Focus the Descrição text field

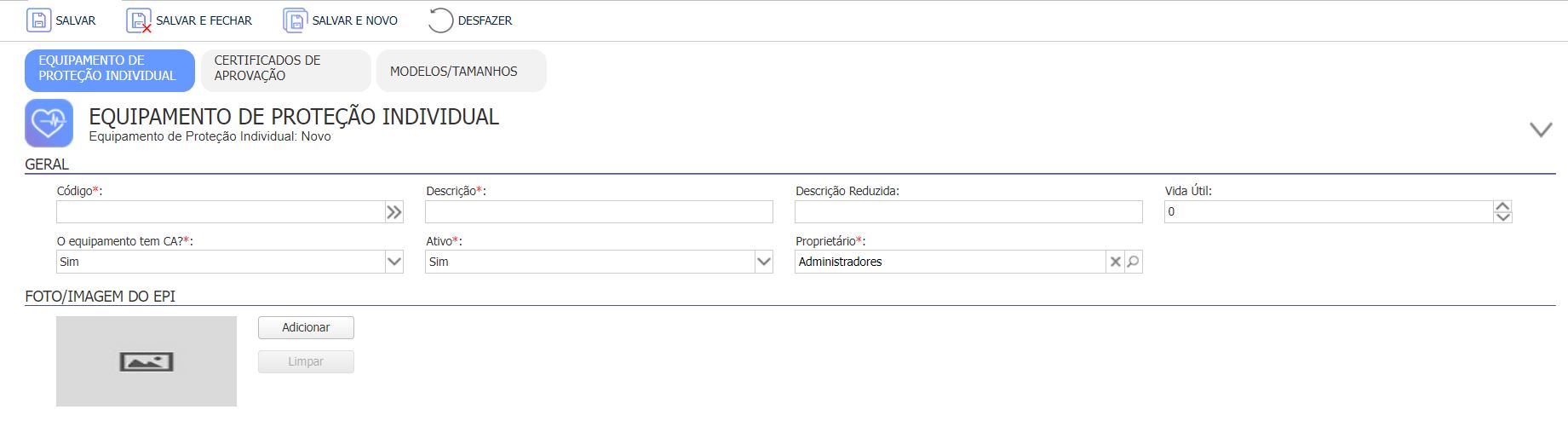point(599,212)
